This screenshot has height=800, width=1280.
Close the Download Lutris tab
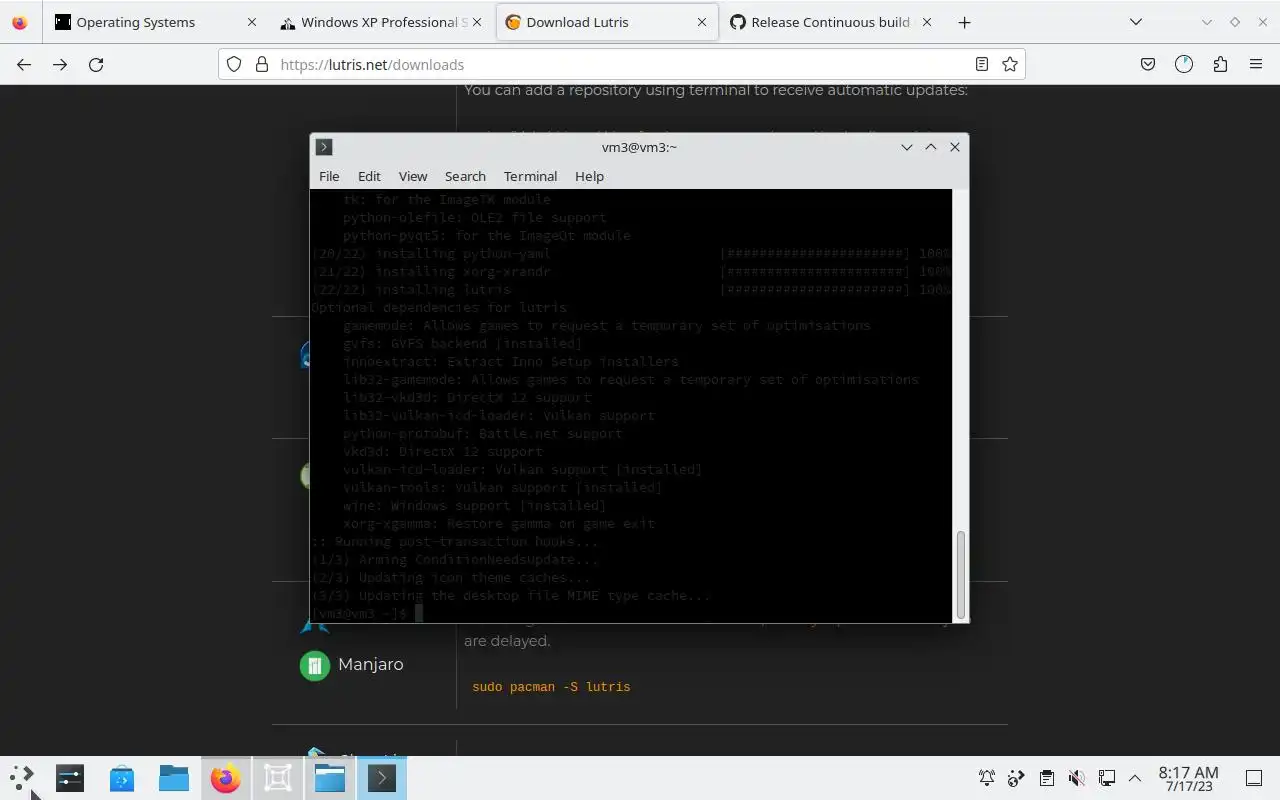pos(702,22)
